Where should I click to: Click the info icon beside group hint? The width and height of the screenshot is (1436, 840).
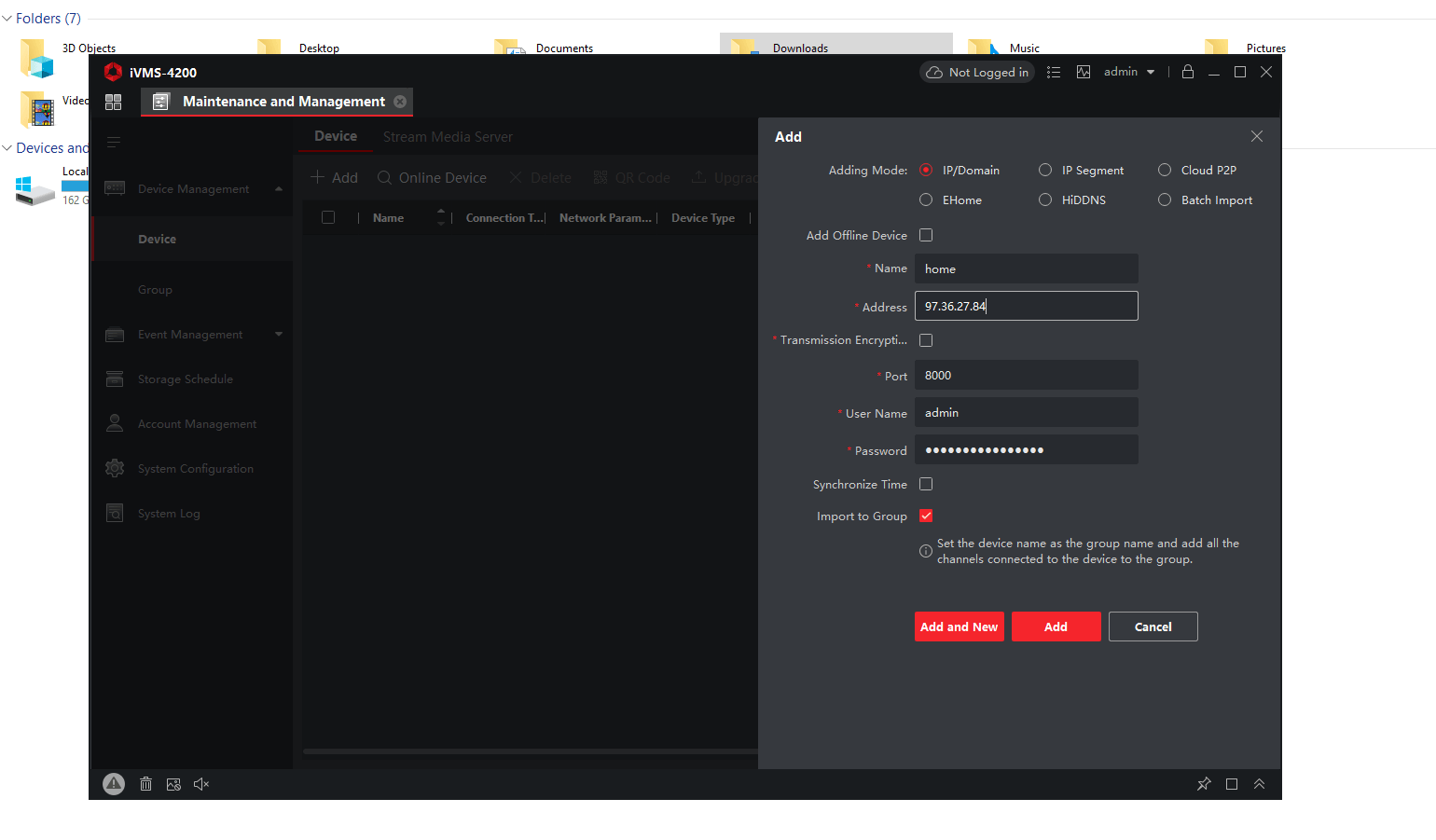(x=926, y=551)
